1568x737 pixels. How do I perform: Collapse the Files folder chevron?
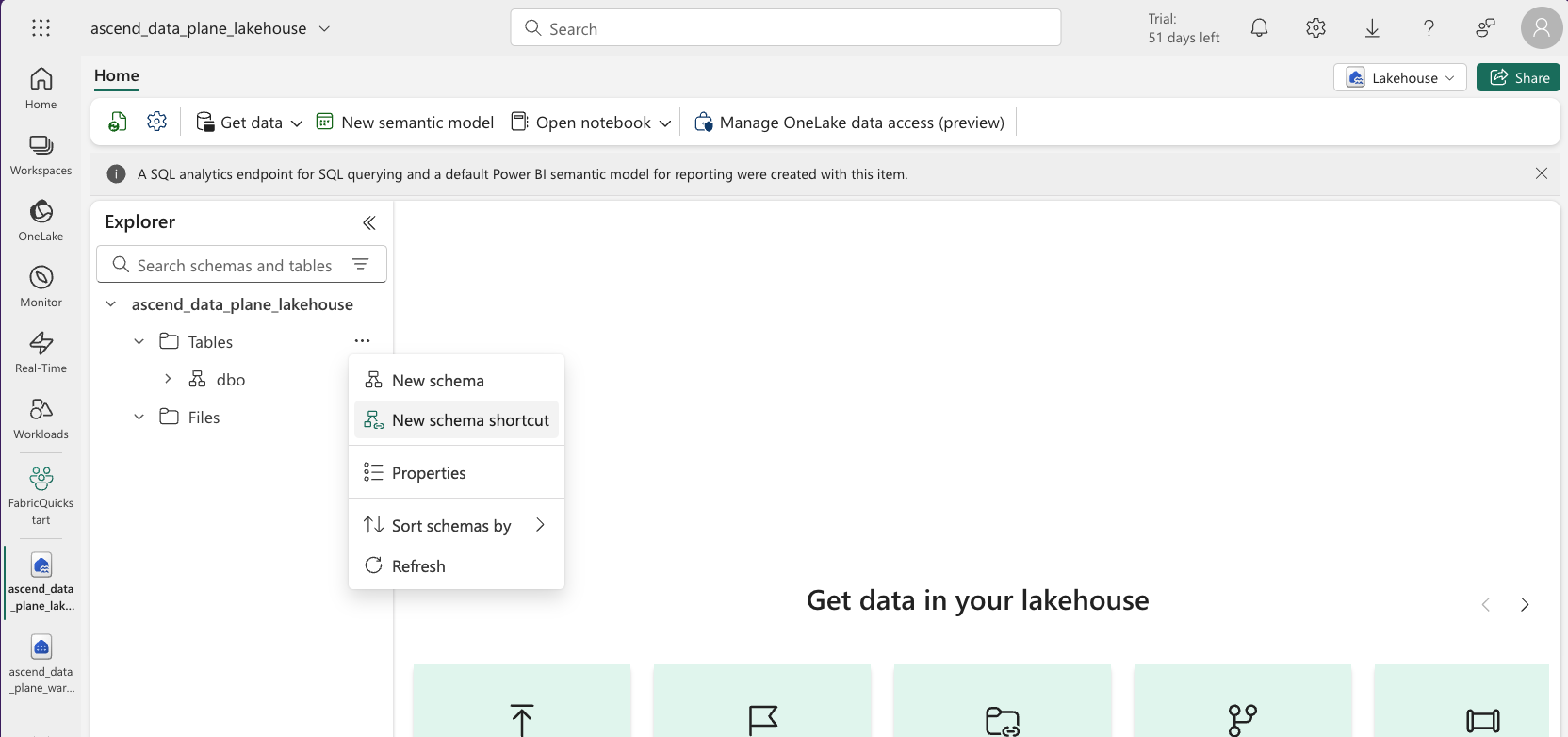pos(139,417)
